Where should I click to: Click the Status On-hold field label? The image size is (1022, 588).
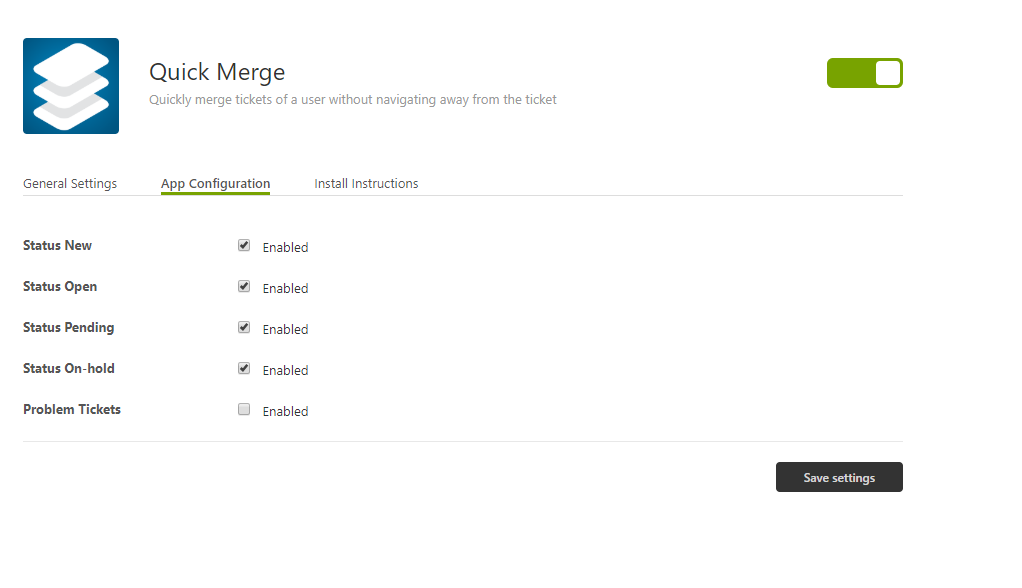click(x=69, y=369)
